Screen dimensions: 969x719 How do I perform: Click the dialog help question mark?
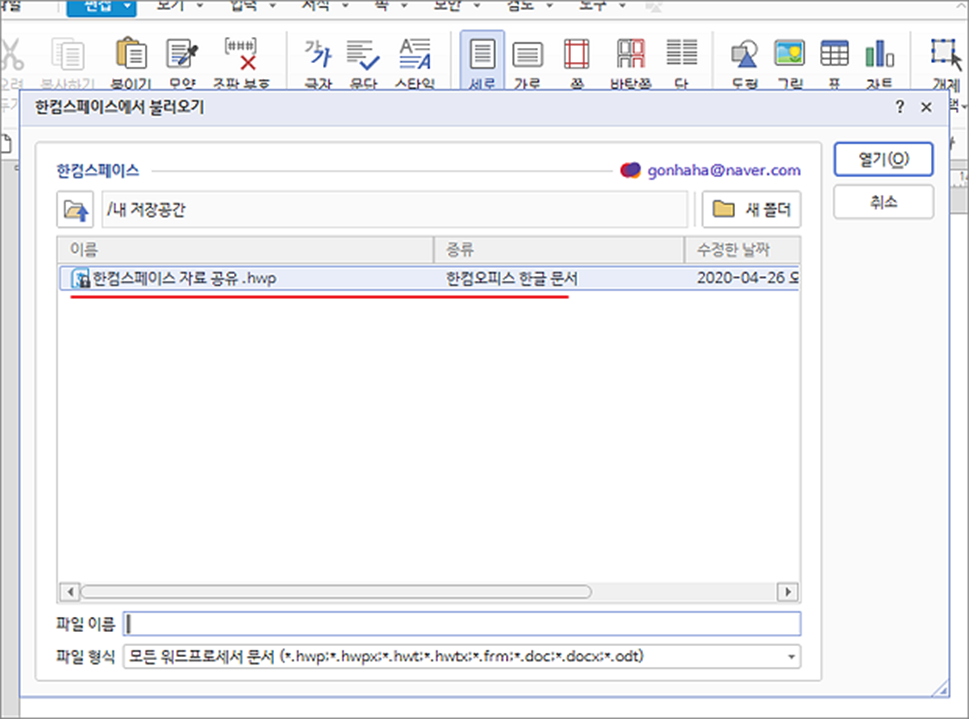pos(900,107)
